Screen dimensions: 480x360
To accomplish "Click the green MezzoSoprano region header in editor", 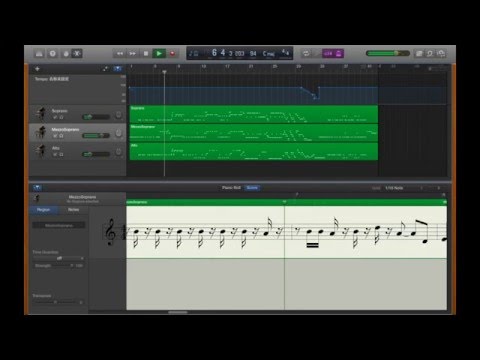I will coord(286,202).
